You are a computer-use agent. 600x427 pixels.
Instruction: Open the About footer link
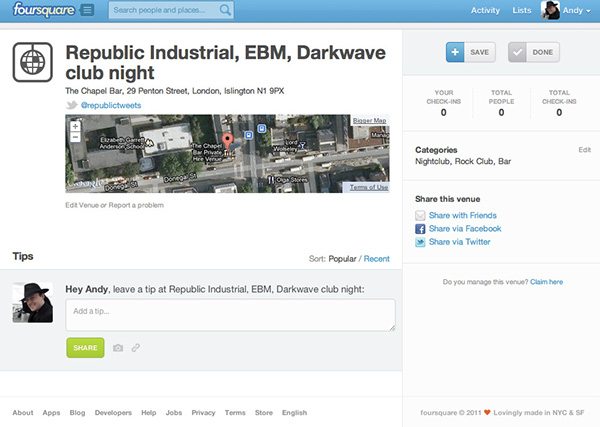pyautogui.click(x=23, y=413)
